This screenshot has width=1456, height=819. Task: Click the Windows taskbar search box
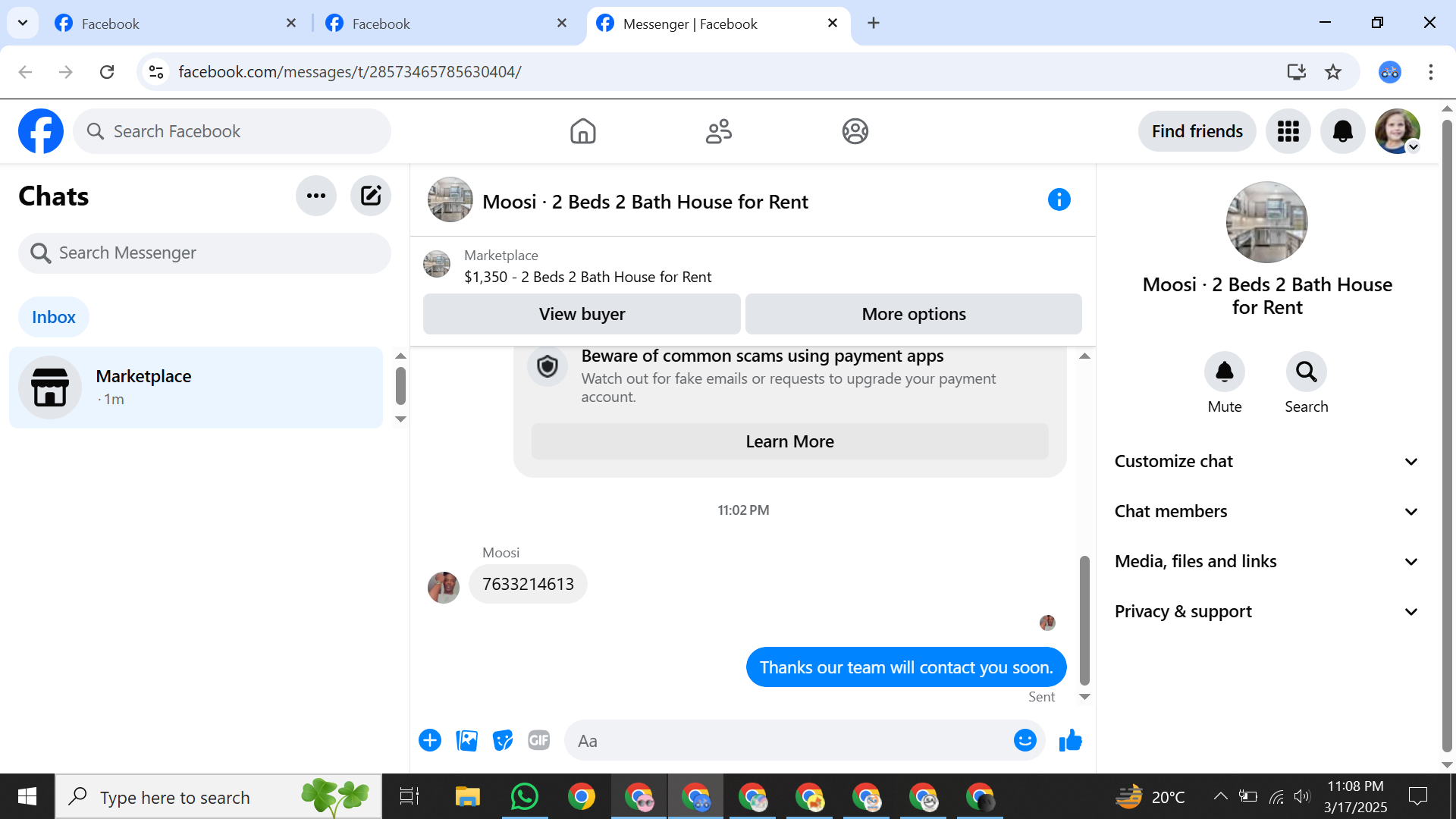point(218,796)
